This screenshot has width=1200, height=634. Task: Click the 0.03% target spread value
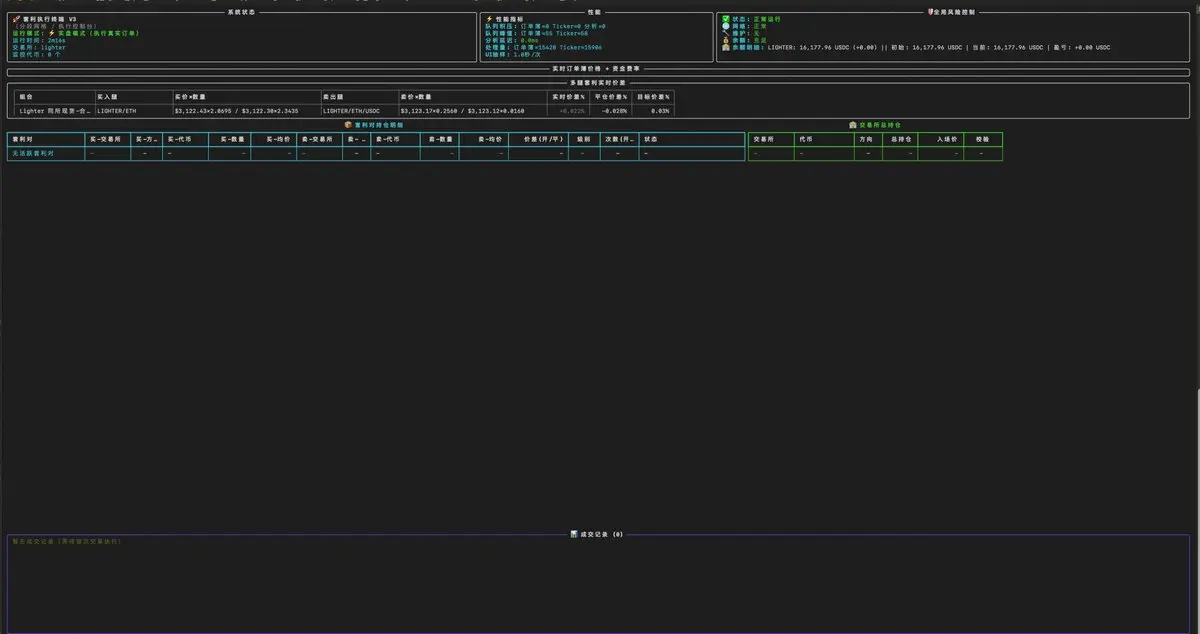click(x=660, y=111)
